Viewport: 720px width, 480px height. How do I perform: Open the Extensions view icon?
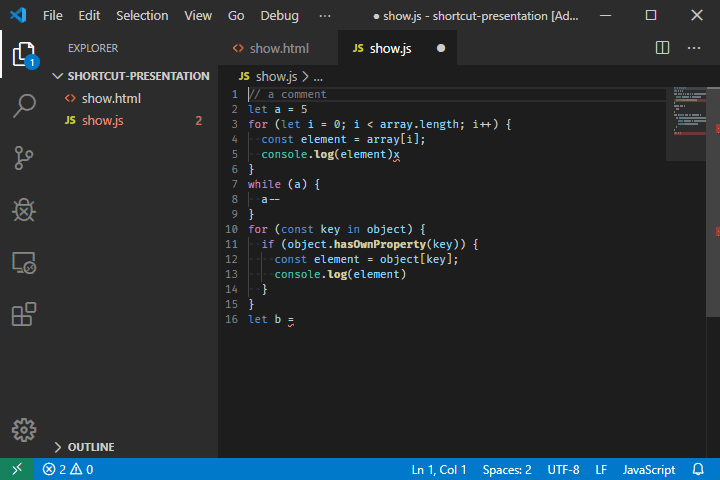(x=24, y=315)
